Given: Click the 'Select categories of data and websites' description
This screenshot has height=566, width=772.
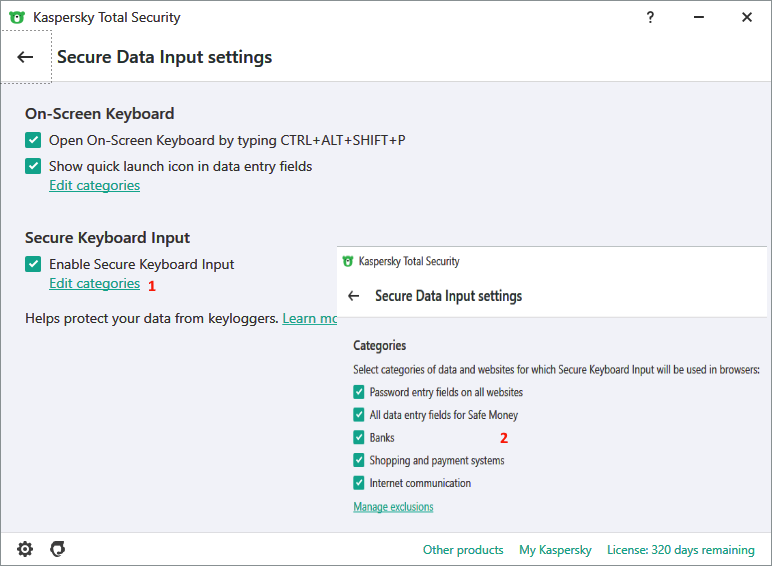Looking at the screenshot, I should pos(556,370).
